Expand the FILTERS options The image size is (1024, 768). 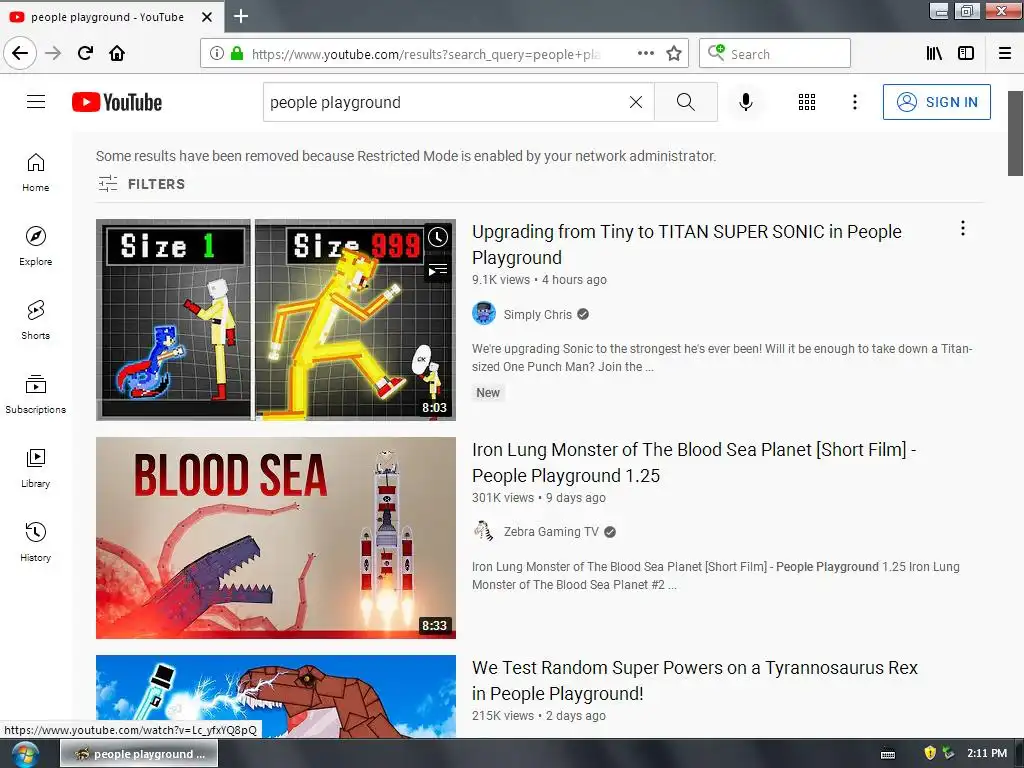142,184
